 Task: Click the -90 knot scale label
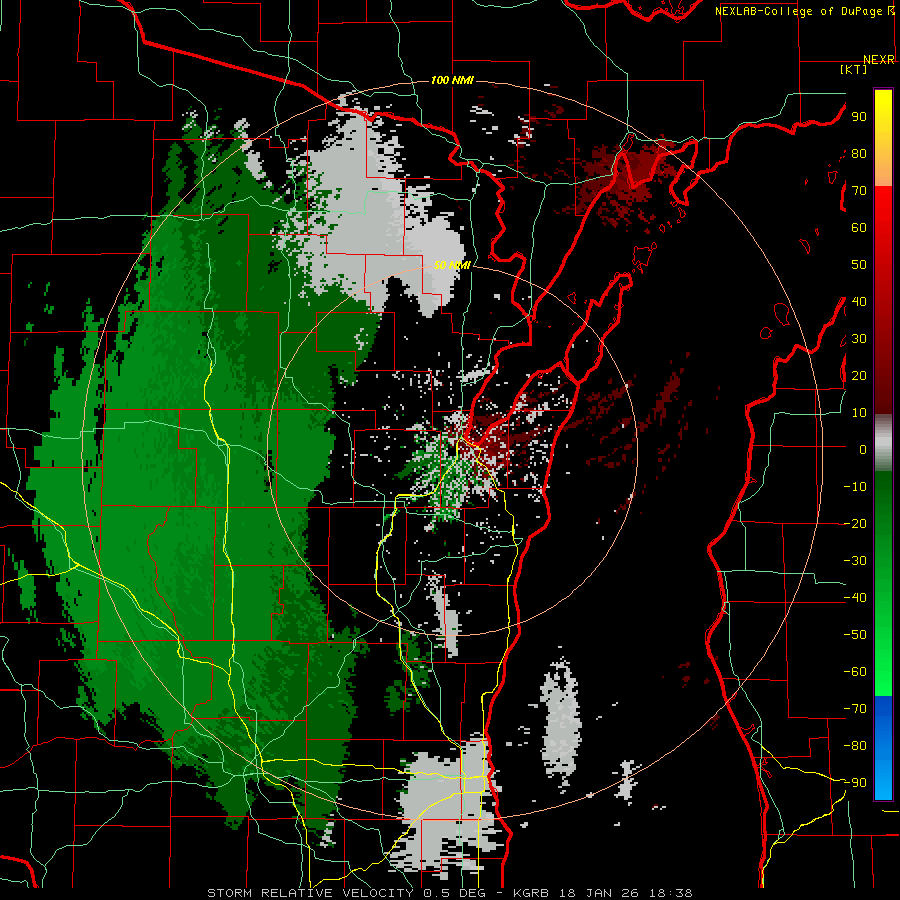855,783
